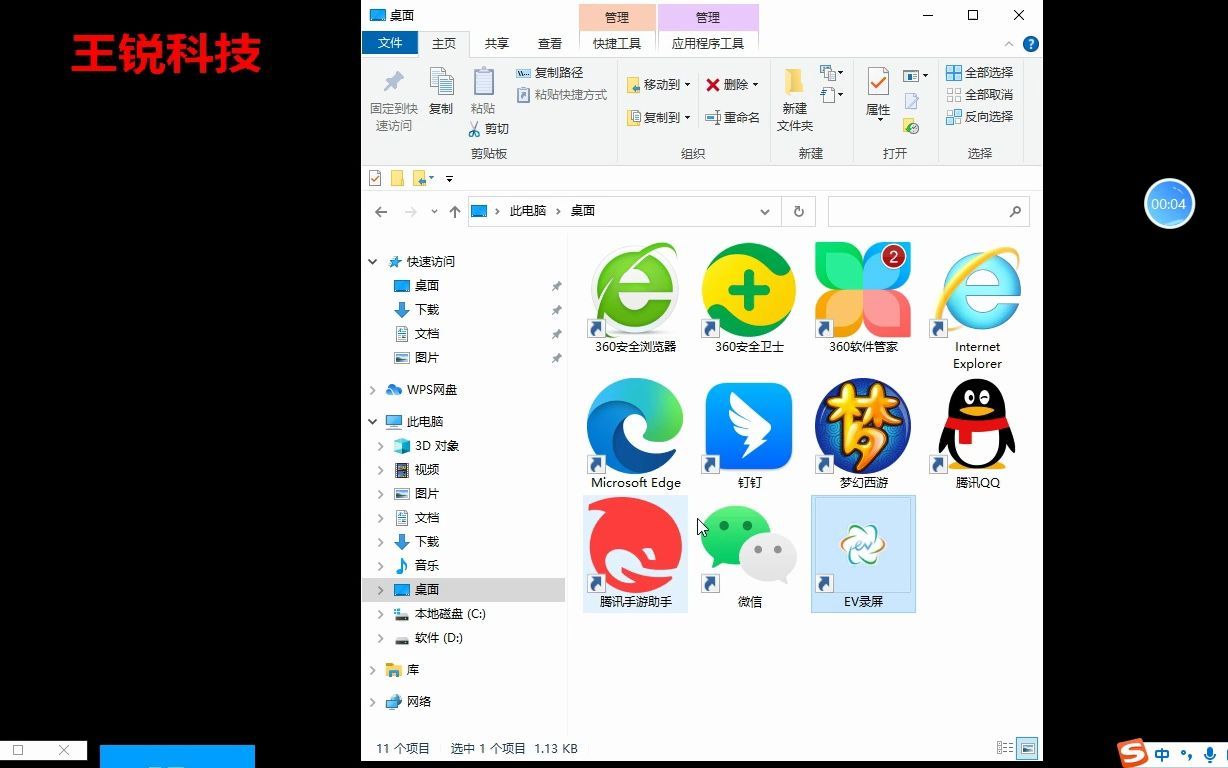The width and height of the screenshot is (1228, 768).
Task: Click the ribbon help question mark
Action: click(x=1031, y=44)
